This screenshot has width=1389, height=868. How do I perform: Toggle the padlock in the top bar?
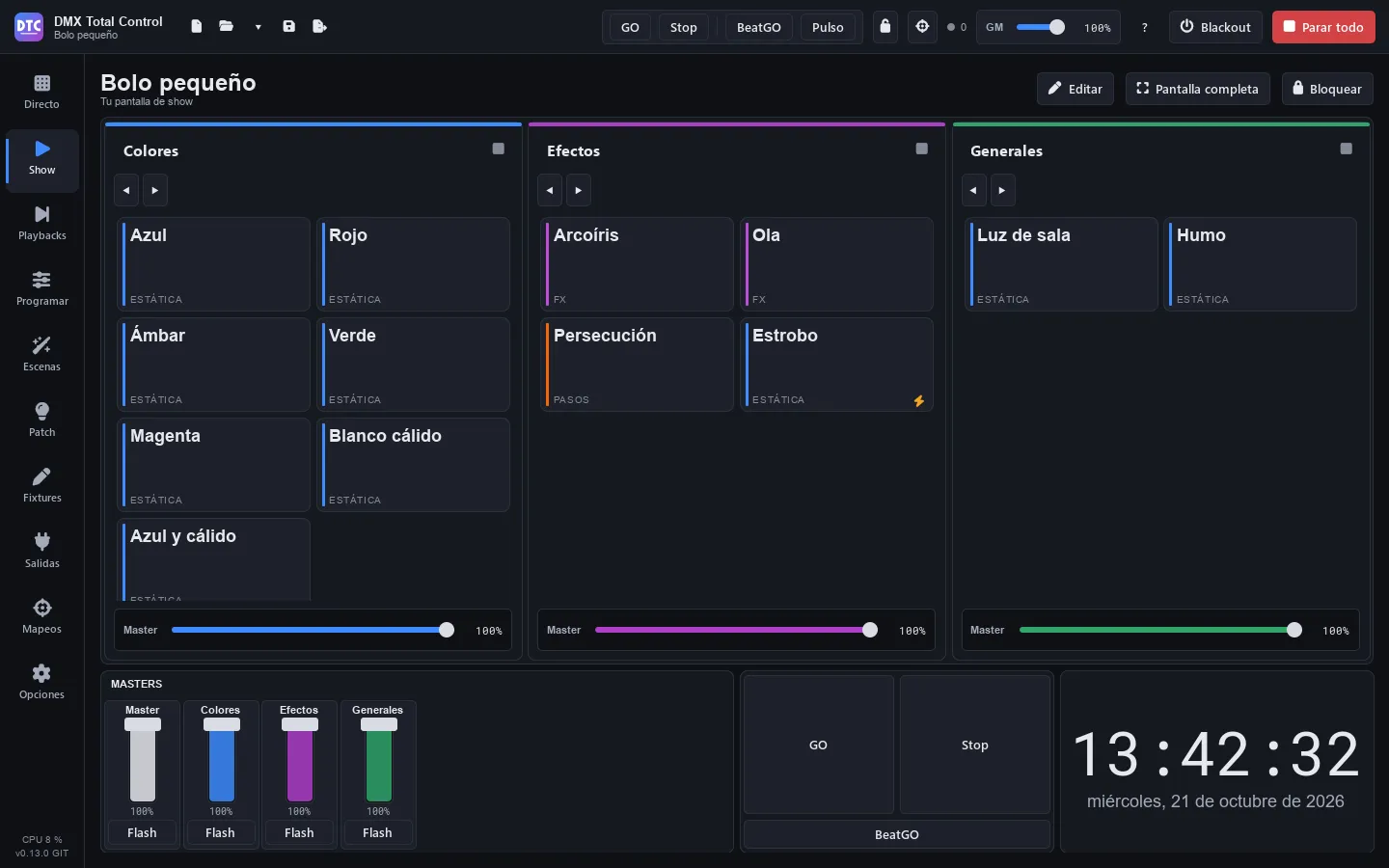(885, 27)
